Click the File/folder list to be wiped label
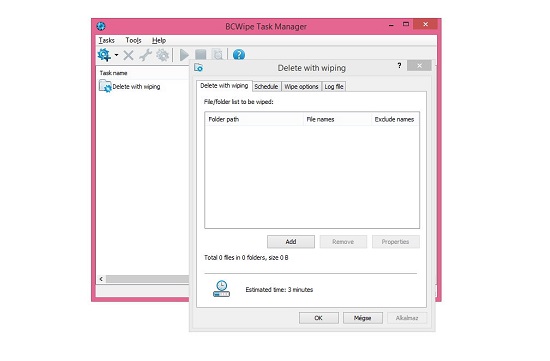Image resolution: width=550 pixels, height=361 pixels. (x=239, y=102)
